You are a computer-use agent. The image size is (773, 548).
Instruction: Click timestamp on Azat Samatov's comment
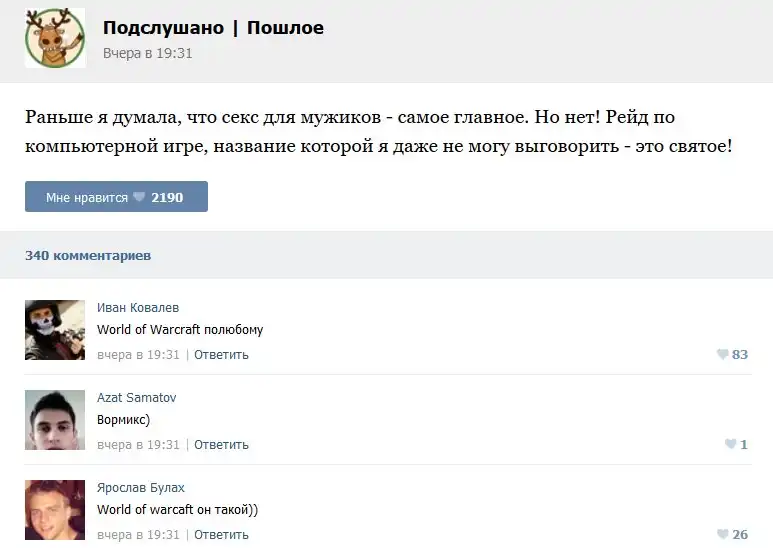click(138, 444)
